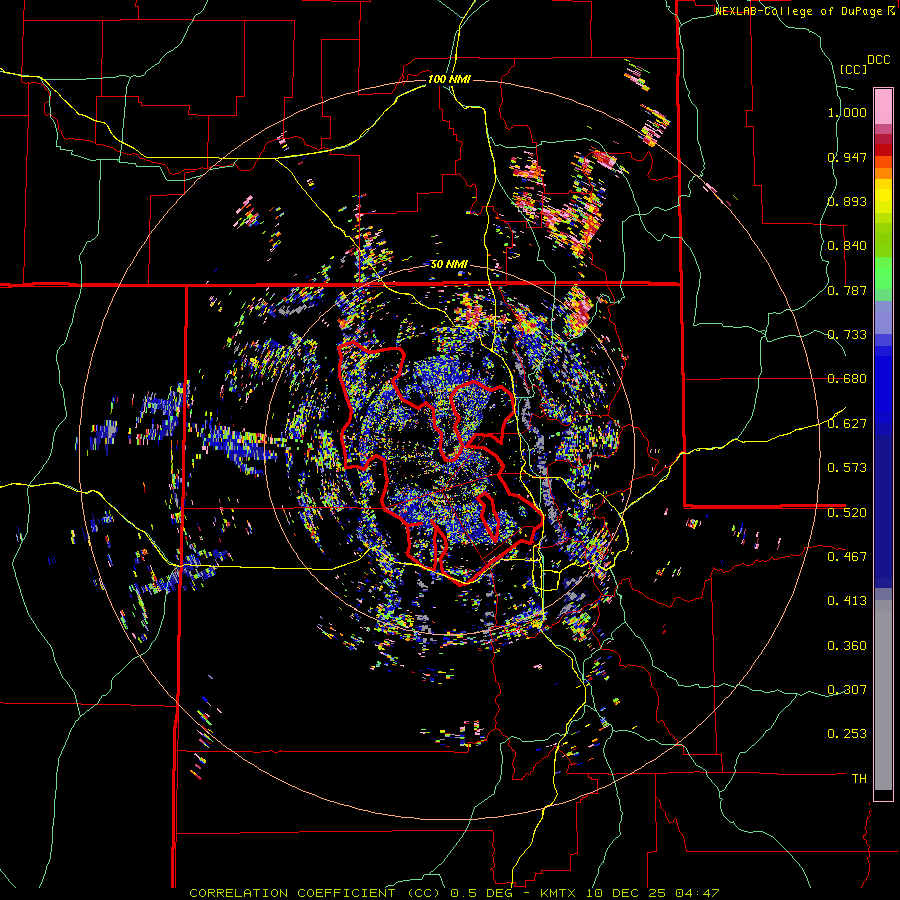Click the 0.573 legend value
Viewport: 900px width, 900px height.
pos(847,468)
